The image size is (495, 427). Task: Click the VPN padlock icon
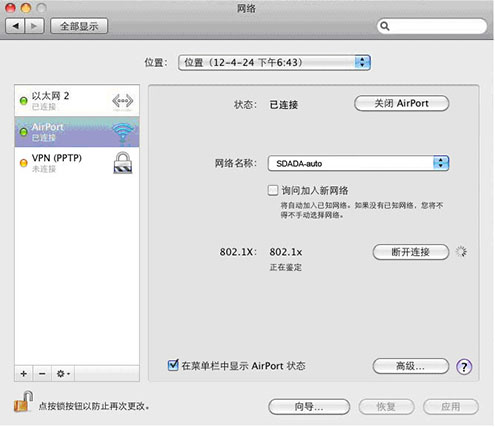click(123, 163)
